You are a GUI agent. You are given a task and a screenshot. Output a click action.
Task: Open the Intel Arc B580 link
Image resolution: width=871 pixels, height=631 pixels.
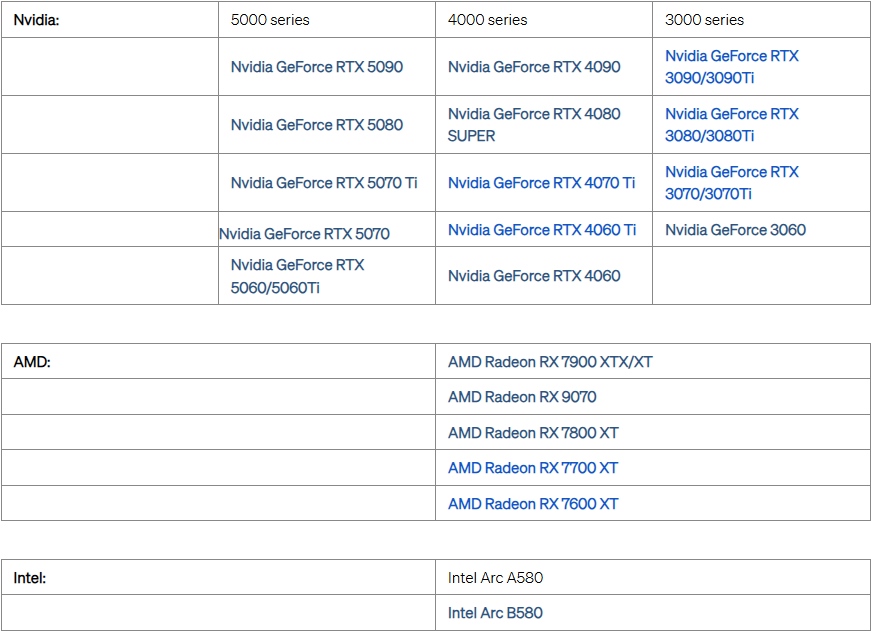tap(495, 613)
